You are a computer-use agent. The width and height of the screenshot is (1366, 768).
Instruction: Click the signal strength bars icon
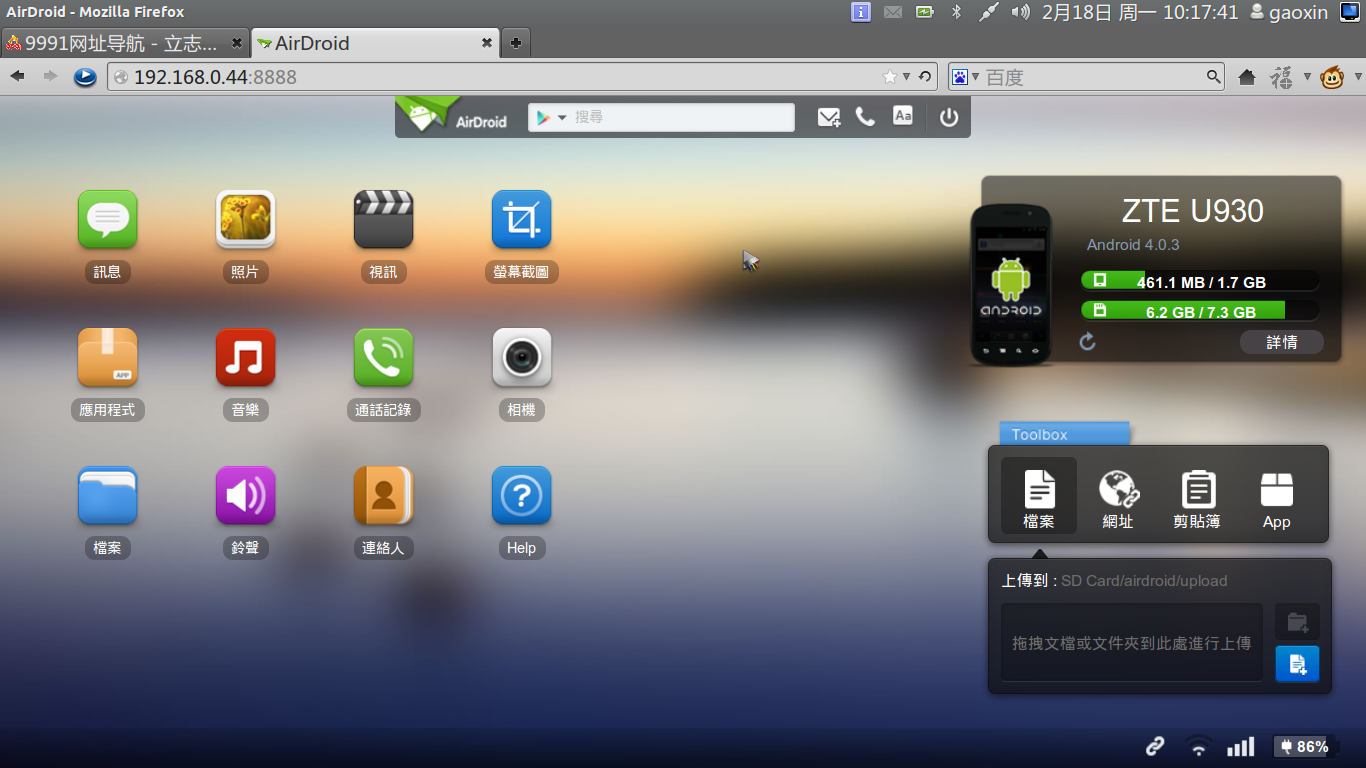pyautogui.click(x=1240, y=746)
